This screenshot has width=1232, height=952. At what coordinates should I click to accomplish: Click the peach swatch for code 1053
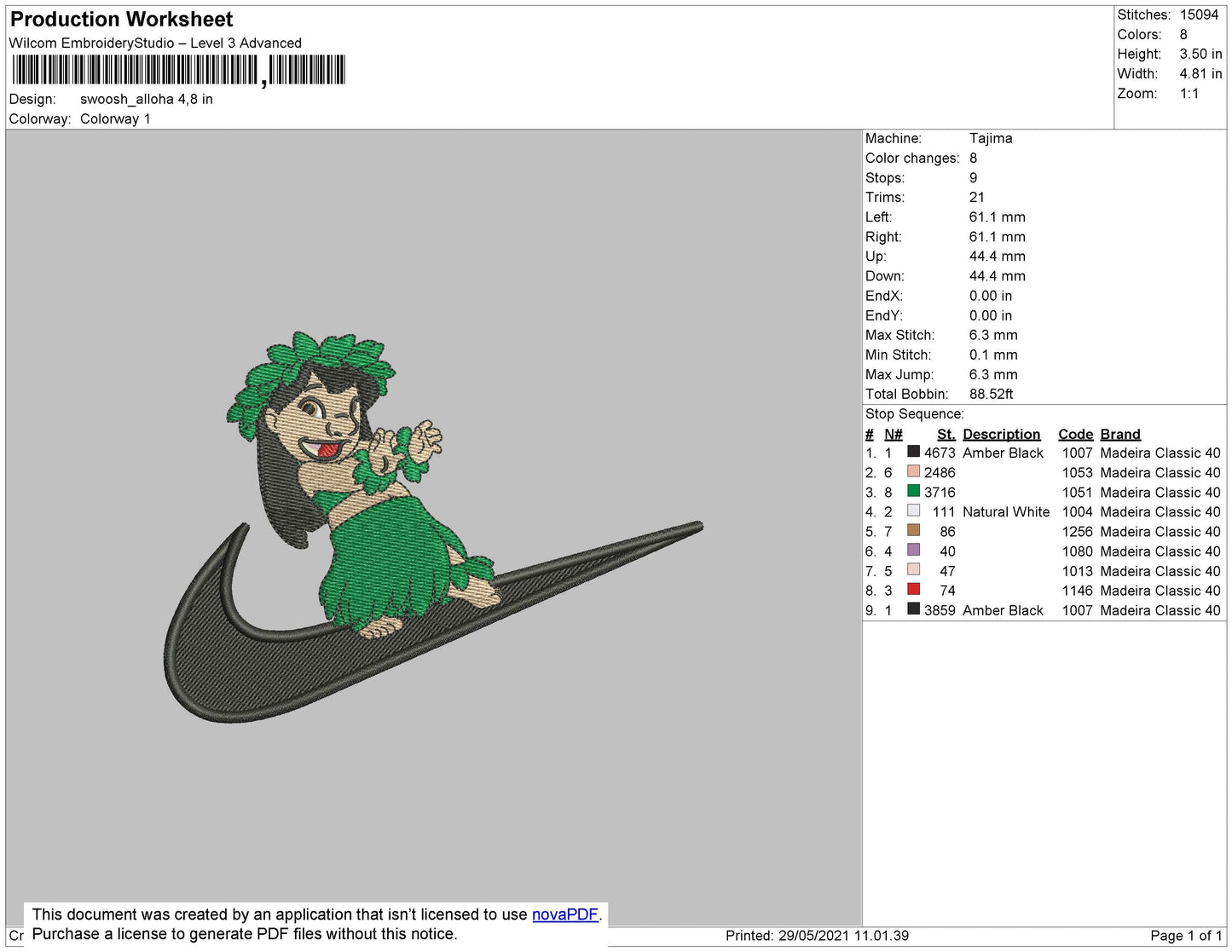(x=913, y=472)
